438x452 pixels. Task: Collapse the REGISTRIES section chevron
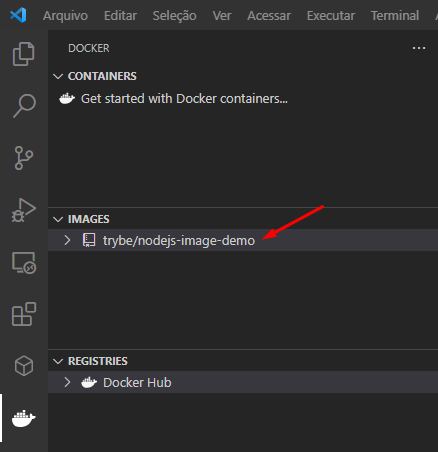tap(58, 361)
